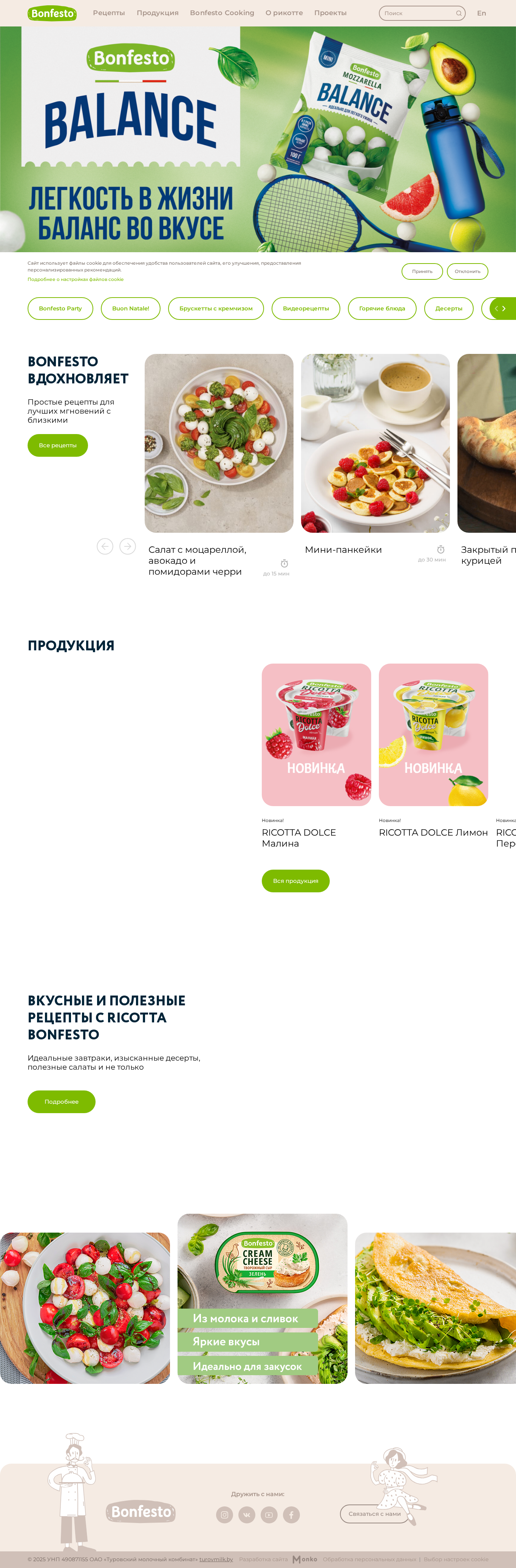Image resolution: width=516 pixels, height=1568 pixels.
Task: Open the VK social icon
Action: (x=247, y=1514)
